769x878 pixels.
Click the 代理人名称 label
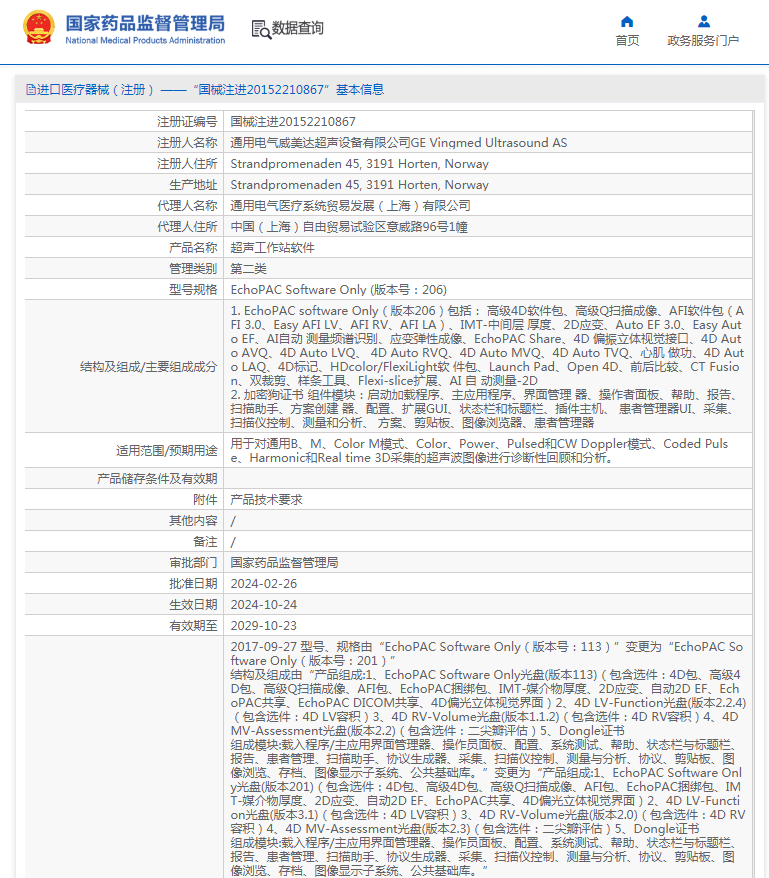[x=187, y=206]
